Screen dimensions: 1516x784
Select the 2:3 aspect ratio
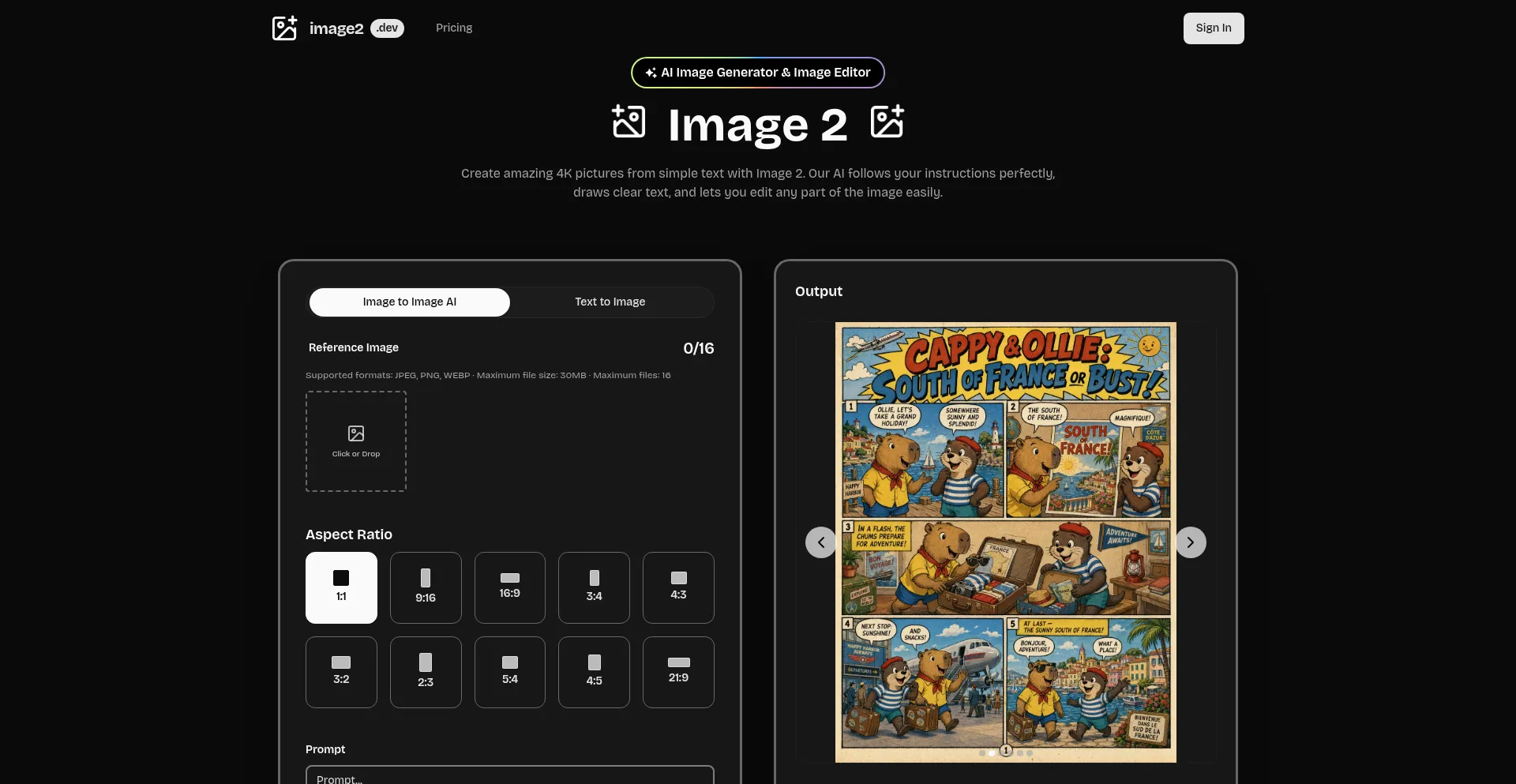point(426,672)
